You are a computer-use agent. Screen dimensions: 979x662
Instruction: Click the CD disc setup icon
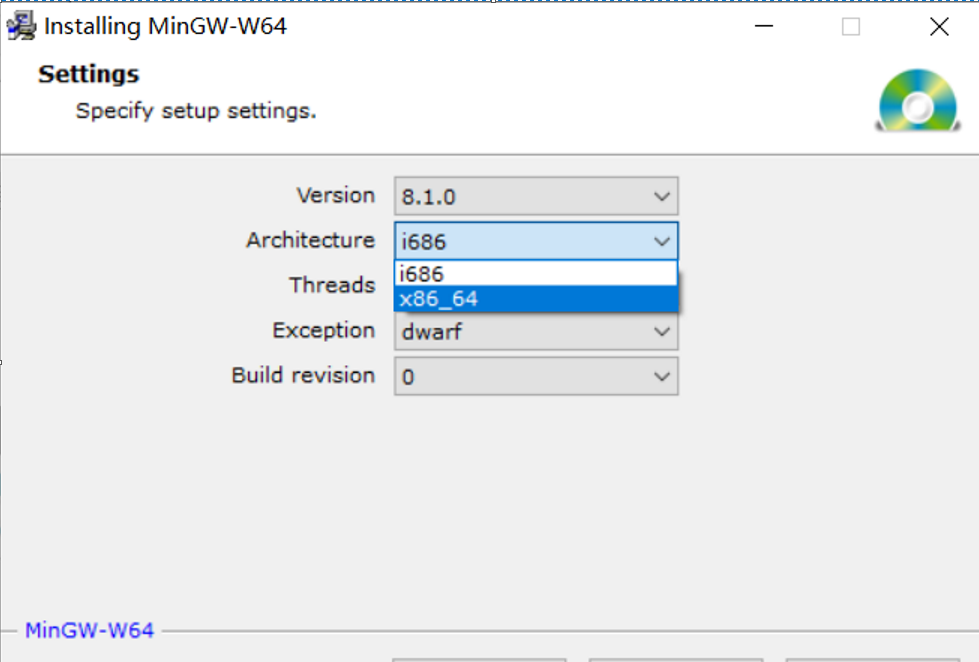tap(918, 101)
